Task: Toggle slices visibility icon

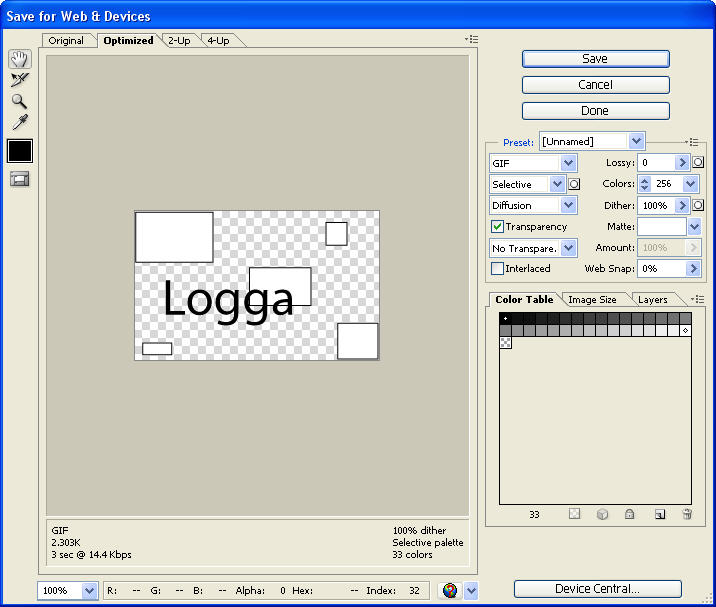Action: 20,179
